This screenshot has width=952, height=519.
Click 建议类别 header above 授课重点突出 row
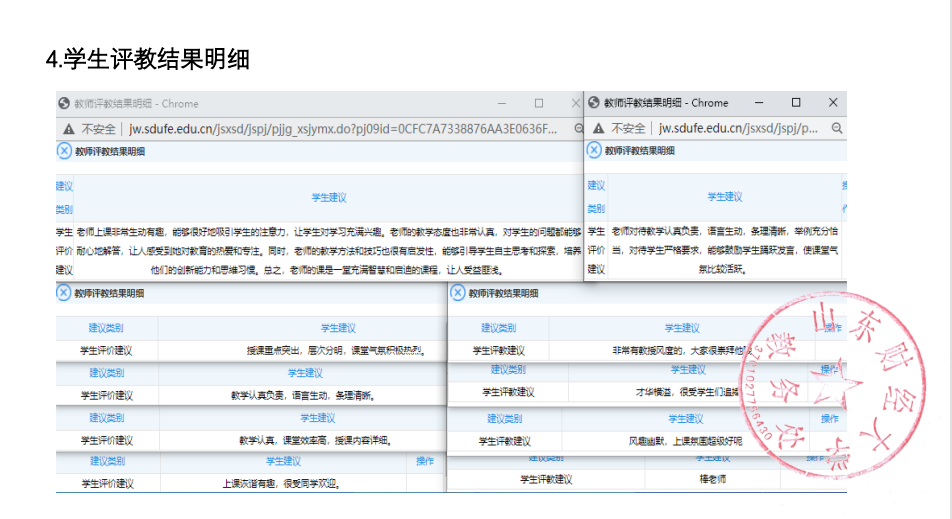pos(107,328)
